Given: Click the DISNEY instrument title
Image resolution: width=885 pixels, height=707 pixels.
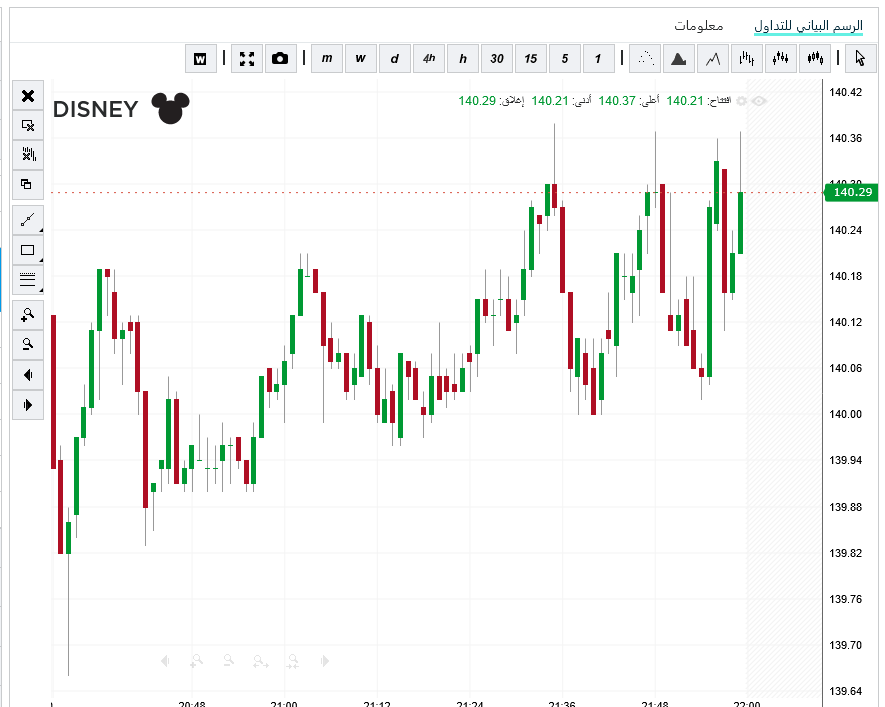Looking at the screenshot, I should point(95,109).
